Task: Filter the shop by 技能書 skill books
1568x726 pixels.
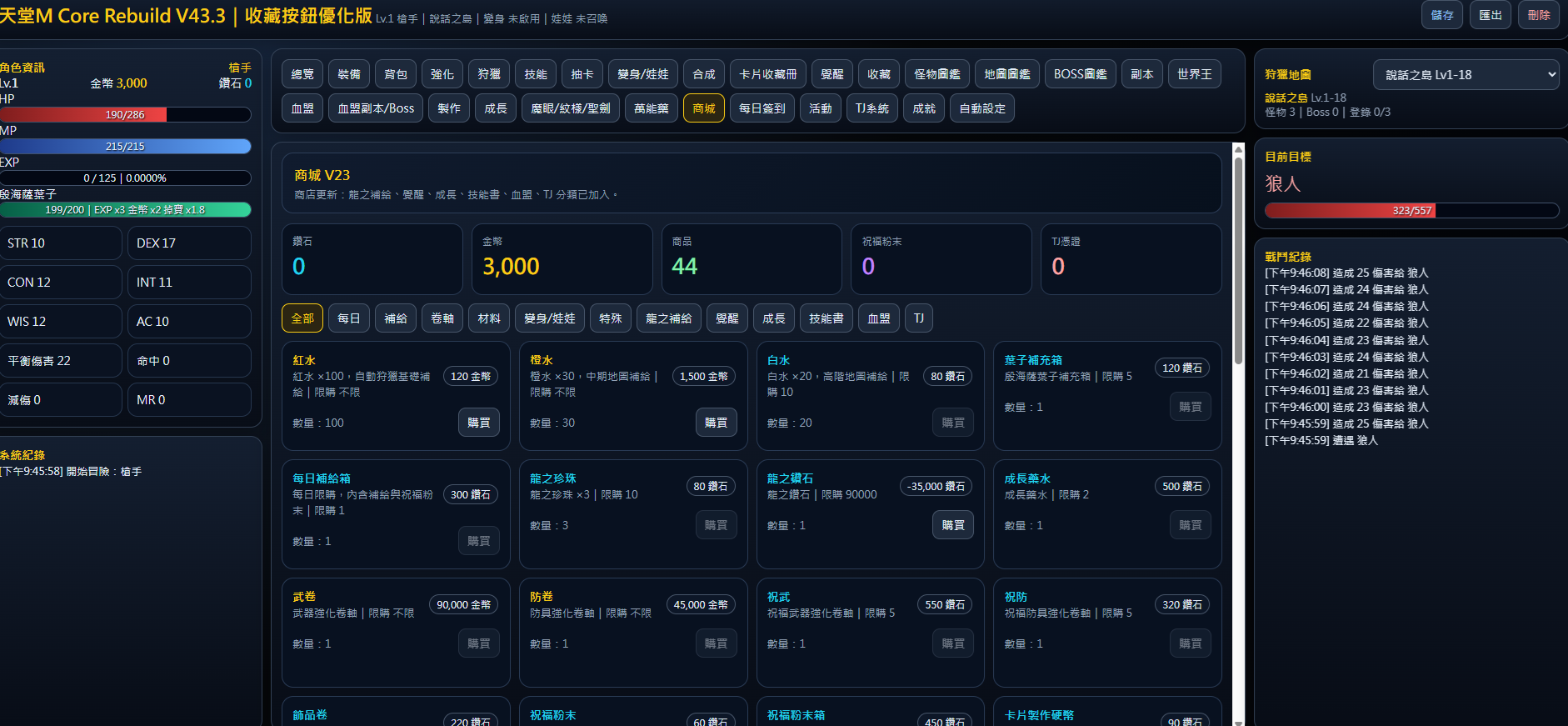Action: click(826, 318)
